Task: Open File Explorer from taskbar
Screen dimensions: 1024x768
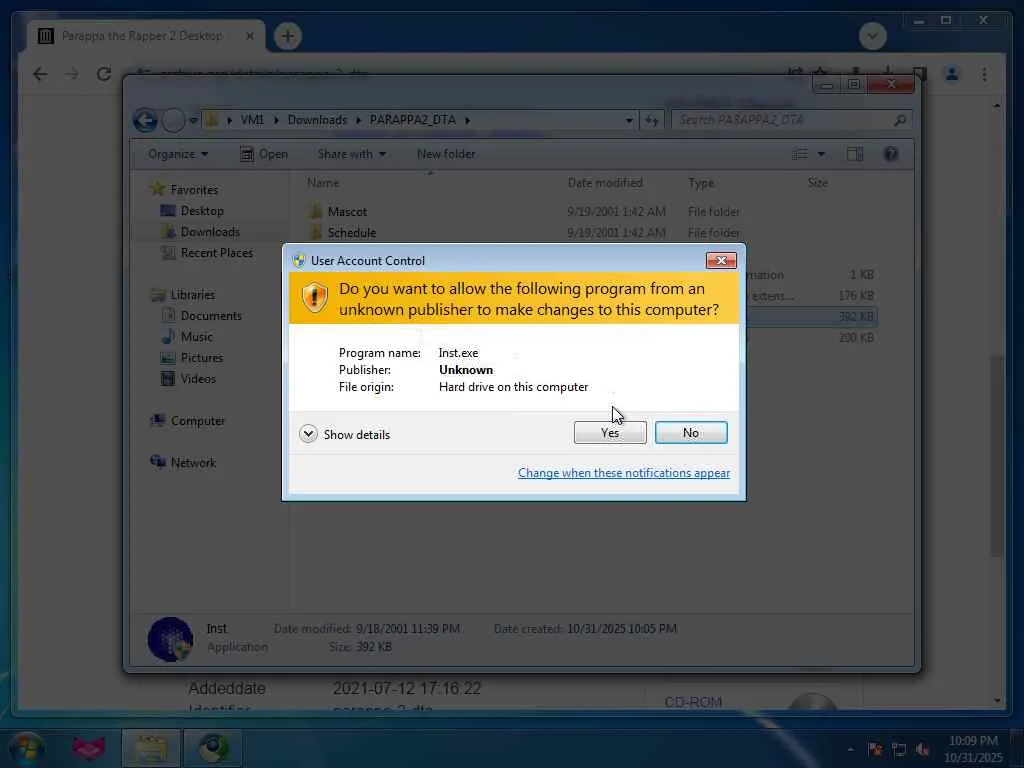Action: 151,748
